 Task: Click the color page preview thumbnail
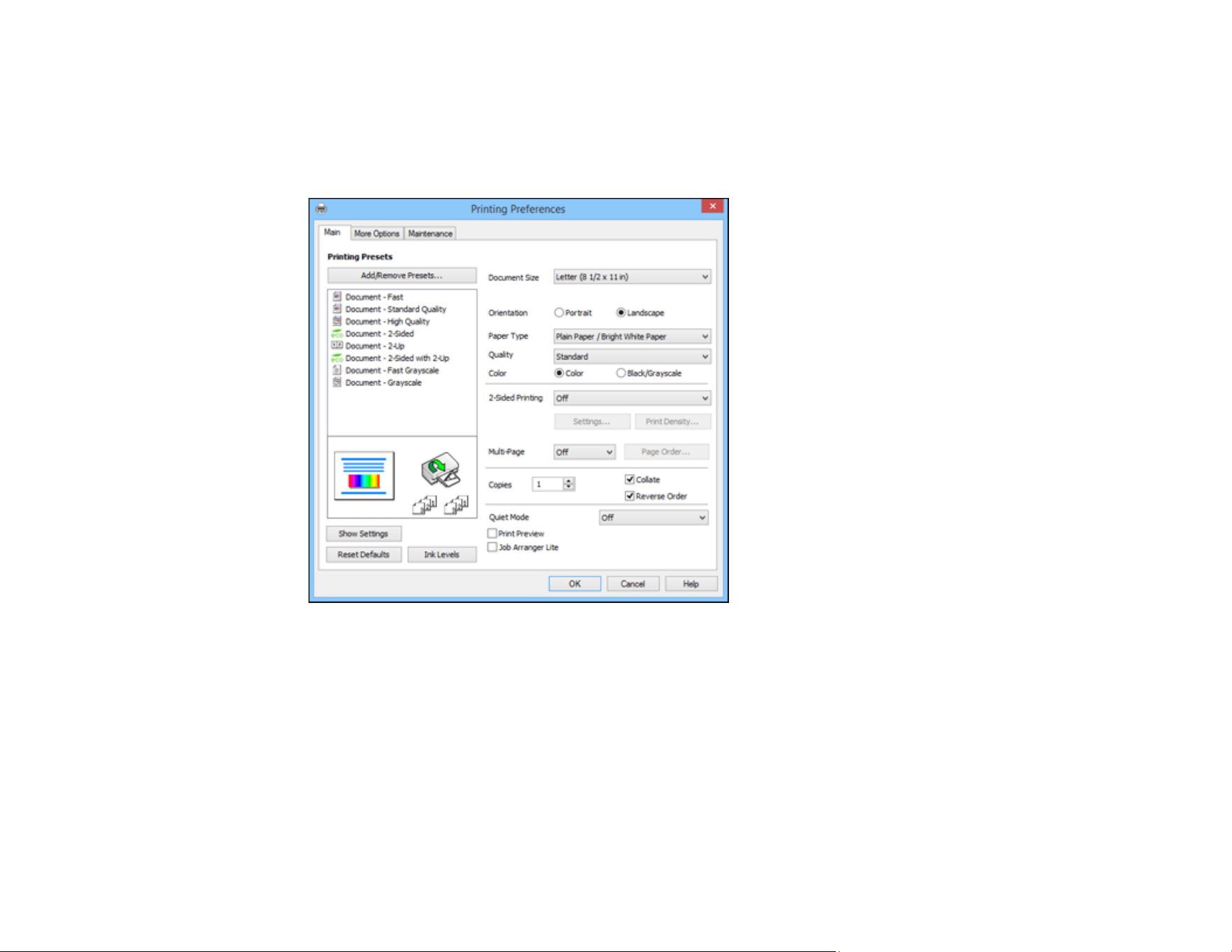pyautogui.click(x=364, y=476)
